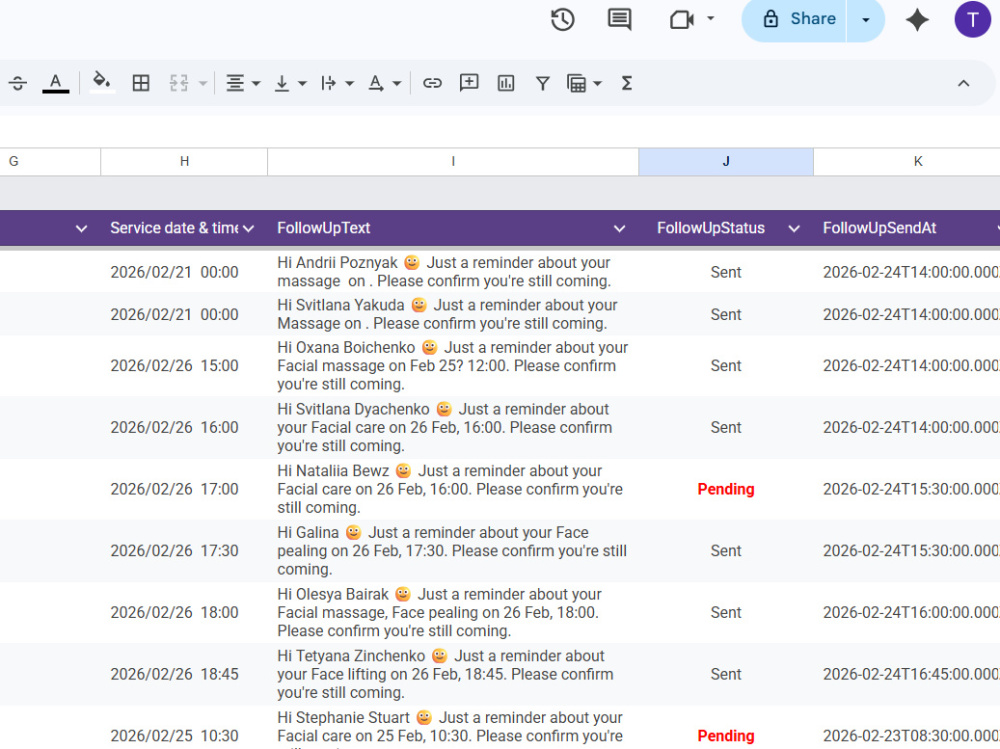Select Tetyana Zinchenko follow-up text cell
This screenshot has width=1000, height=749.
[x=453, y=674]
